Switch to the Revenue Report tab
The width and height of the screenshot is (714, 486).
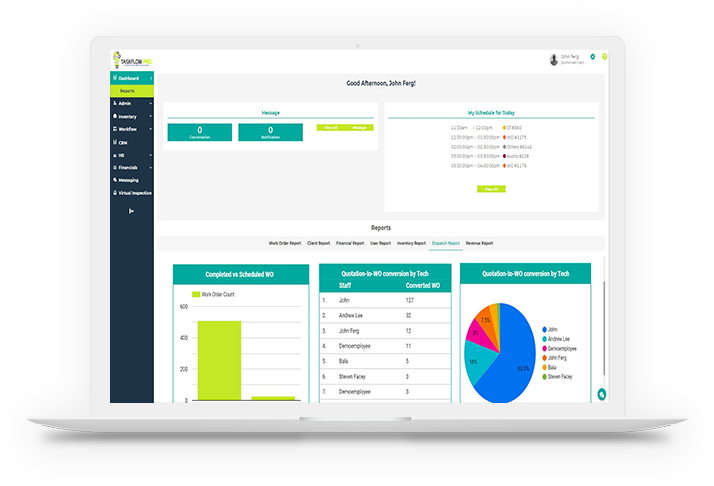click(x=479, y=243)
